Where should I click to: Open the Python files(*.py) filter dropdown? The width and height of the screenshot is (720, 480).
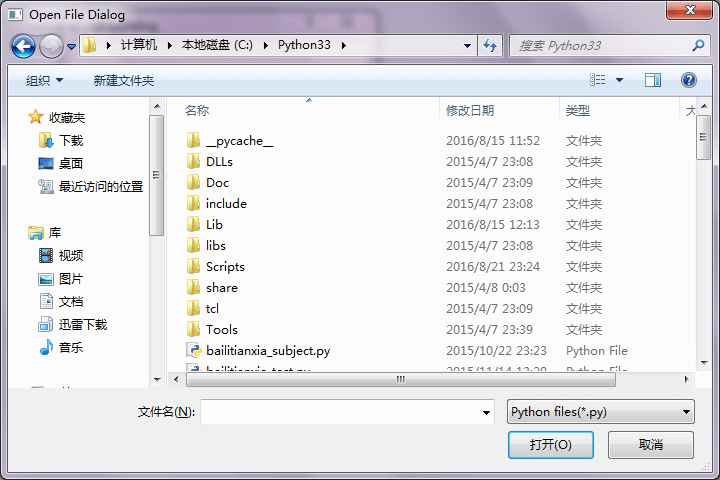601,412
